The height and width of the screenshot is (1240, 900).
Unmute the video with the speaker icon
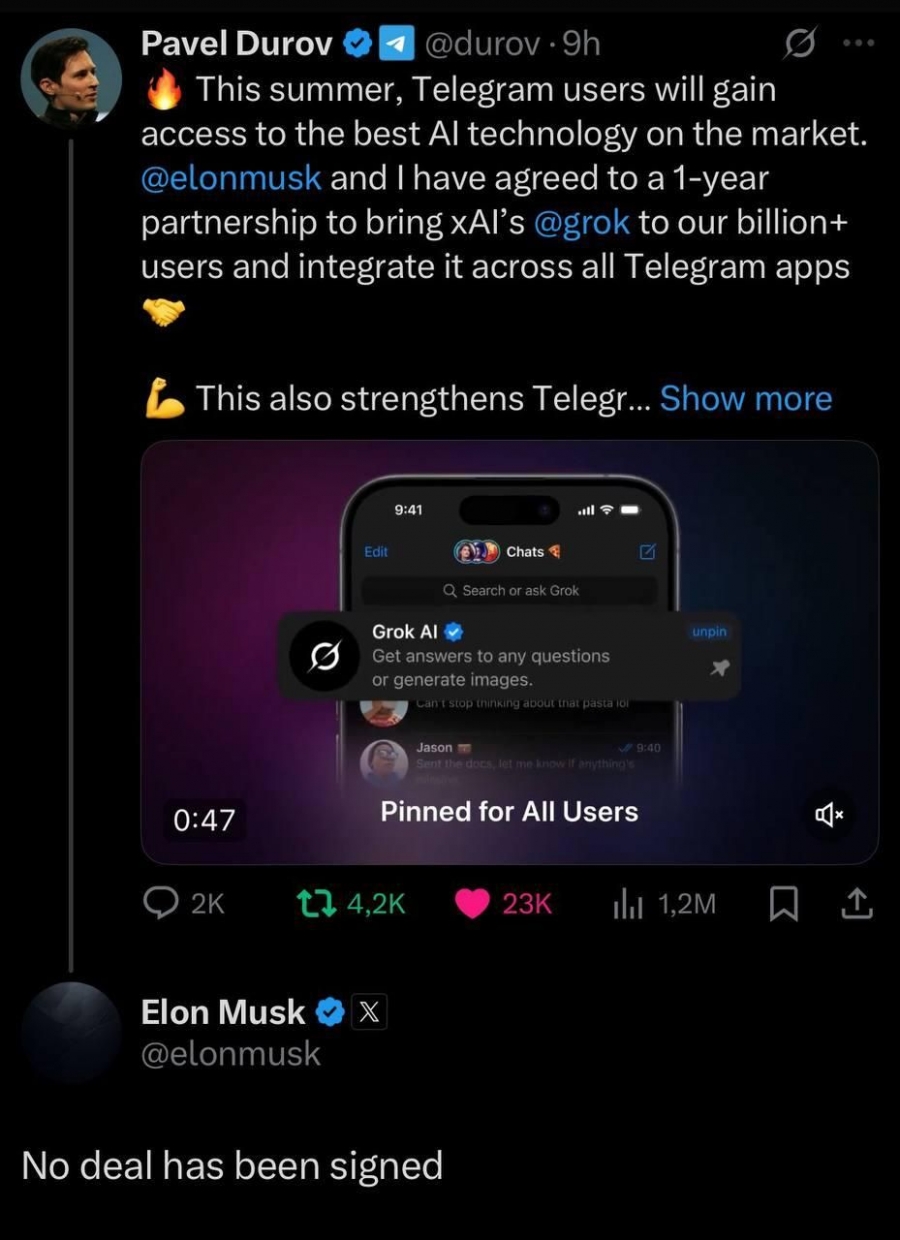829,815
